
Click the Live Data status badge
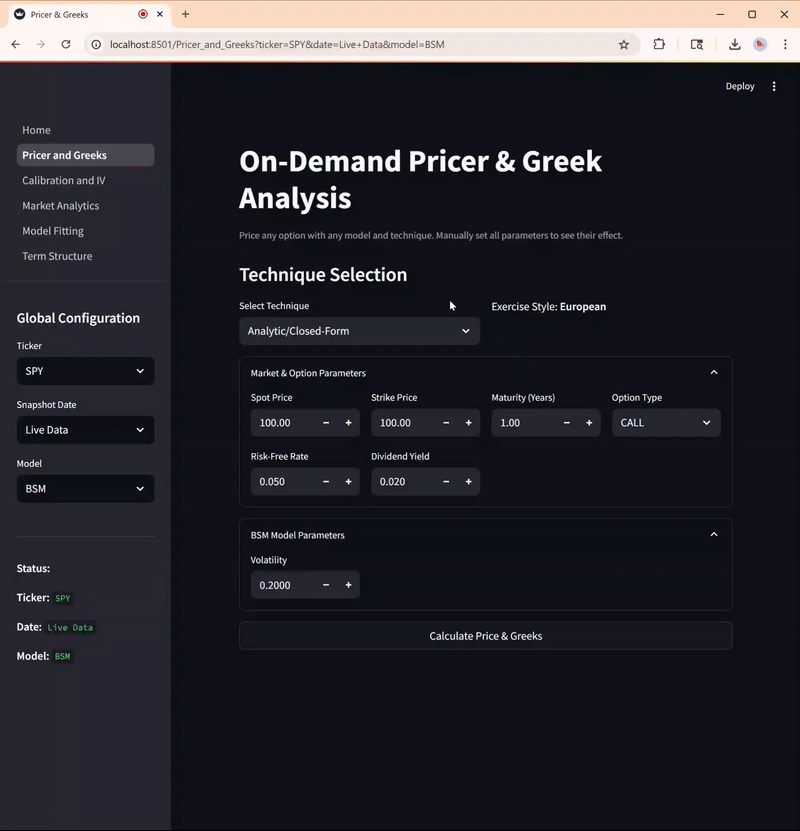tap(70, 627)
